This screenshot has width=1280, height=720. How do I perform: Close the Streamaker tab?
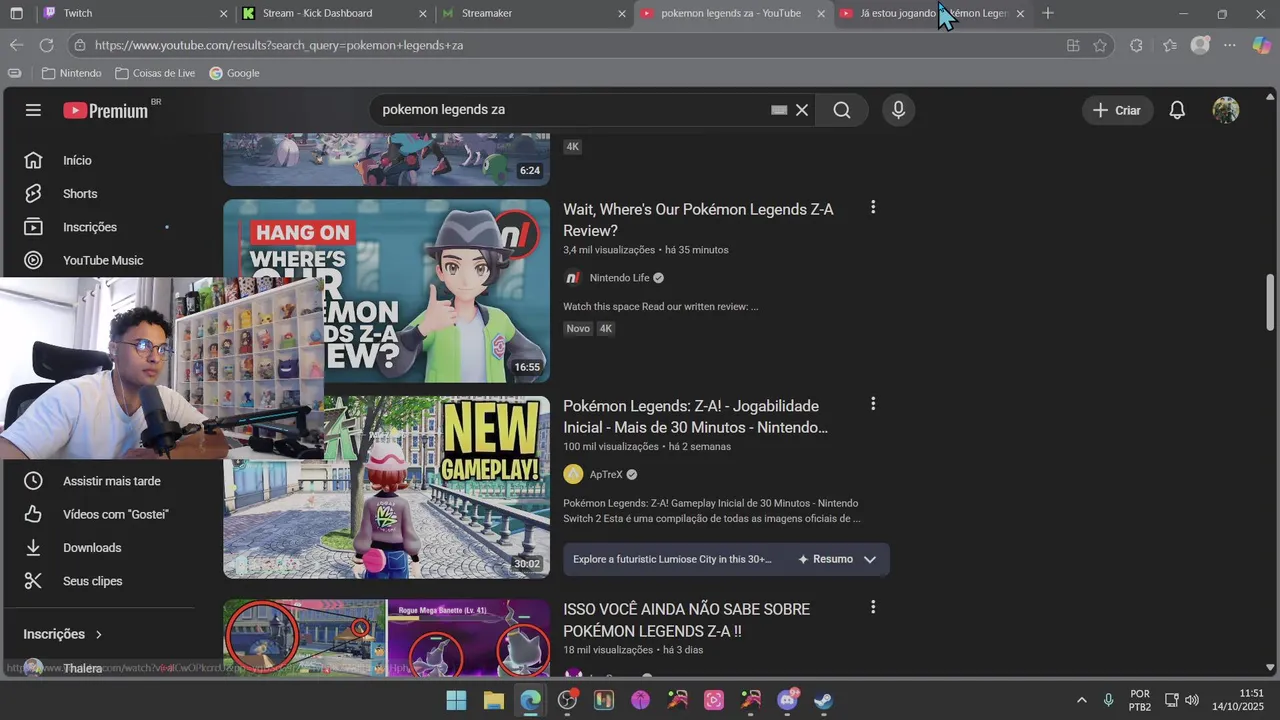click(622, 14)
